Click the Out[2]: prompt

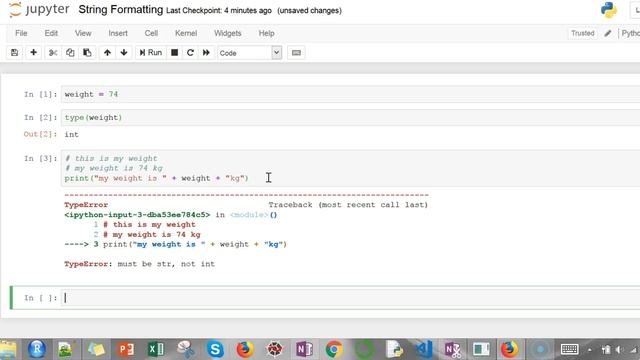tap(40, 134)
